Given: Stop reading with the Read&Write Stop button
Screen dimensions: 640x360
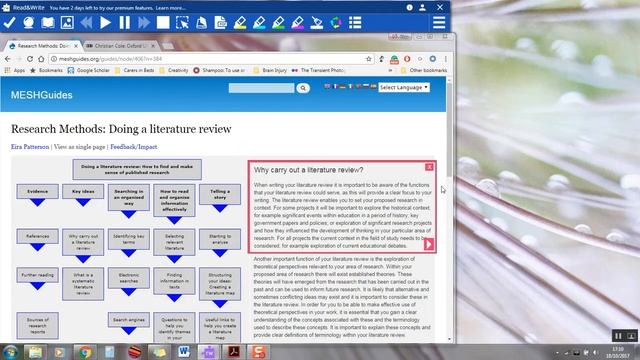Looking at the screenshot, I should coord(163,23).
